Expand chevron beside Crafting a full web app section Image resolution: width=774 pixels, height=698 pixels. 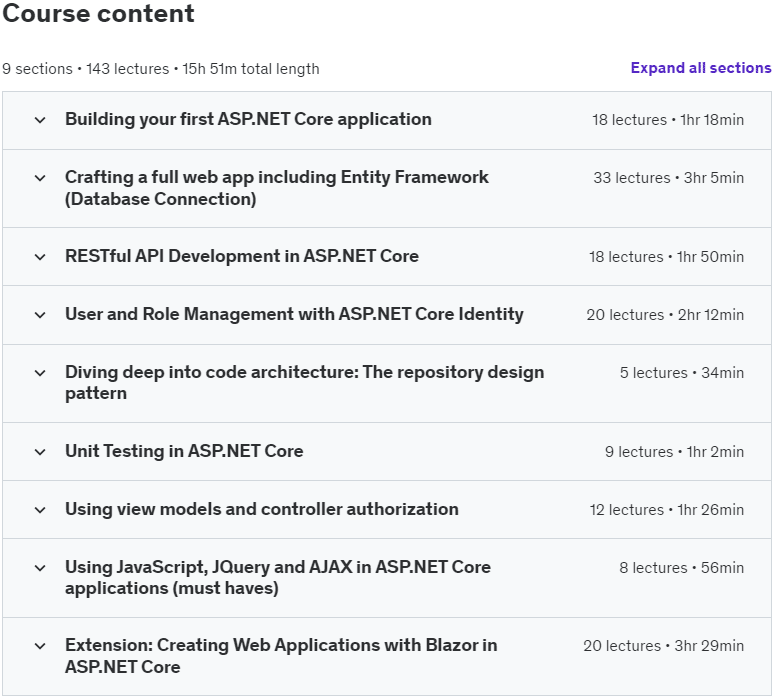coord(40,178)
